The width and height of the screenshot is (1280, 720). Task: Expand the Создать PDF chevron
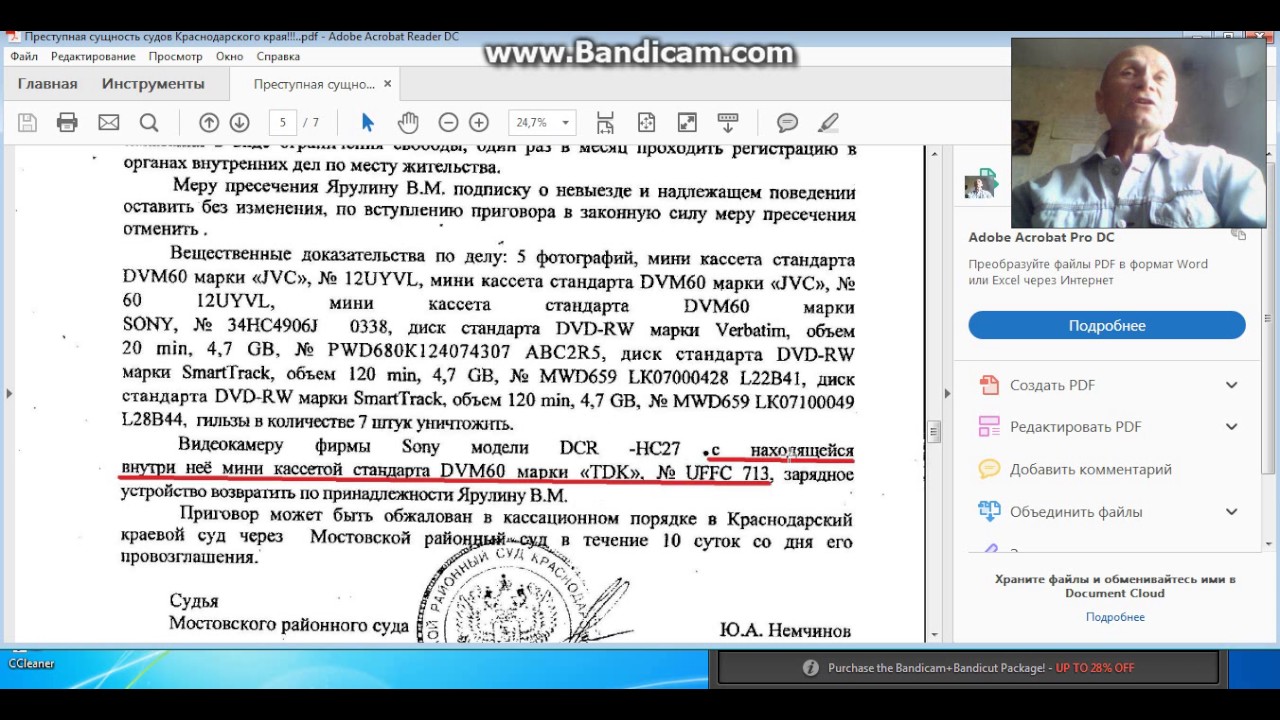1231,385
